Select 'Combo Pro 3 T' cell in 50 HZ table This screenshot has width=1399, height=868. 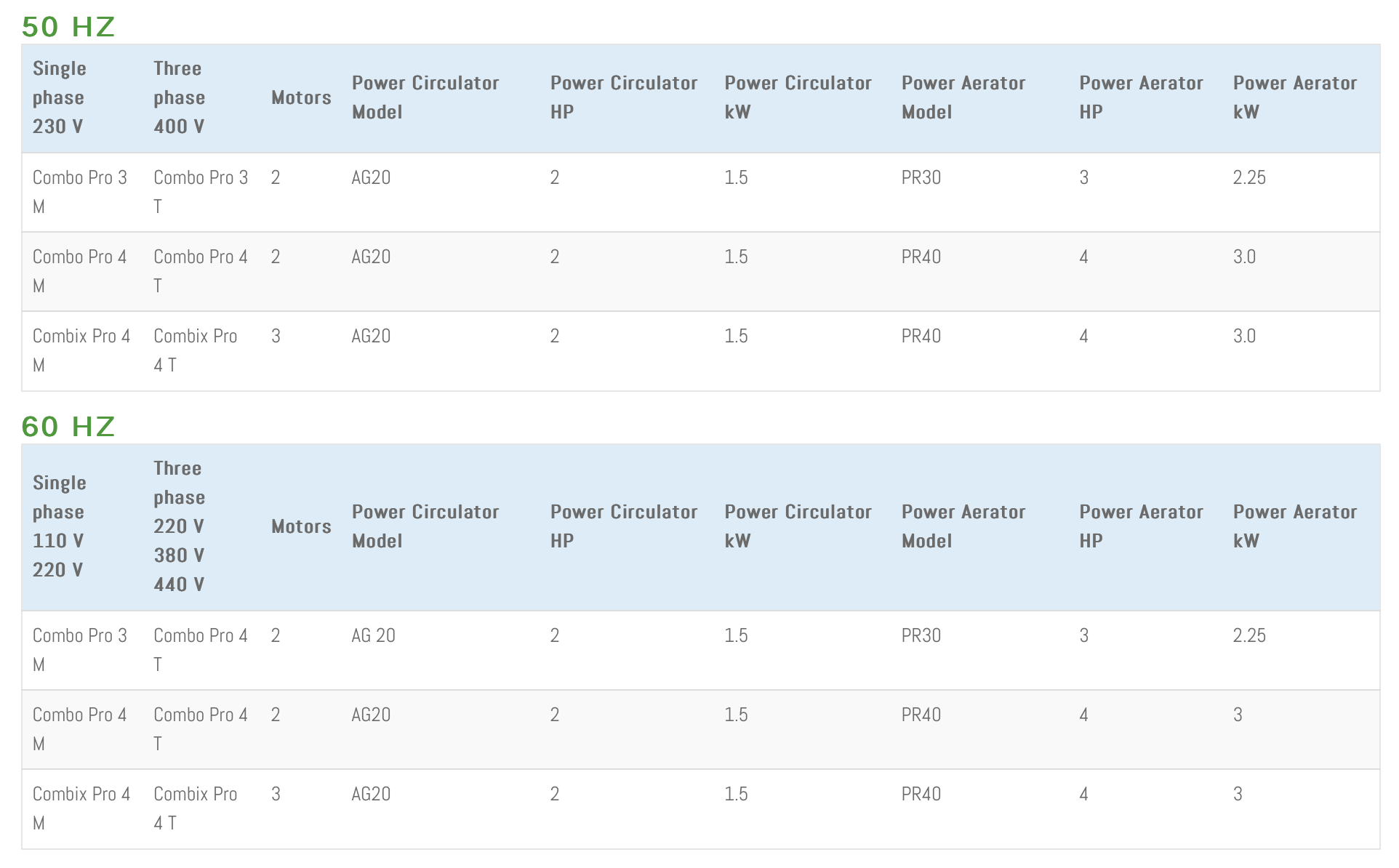tap(200, 192)
